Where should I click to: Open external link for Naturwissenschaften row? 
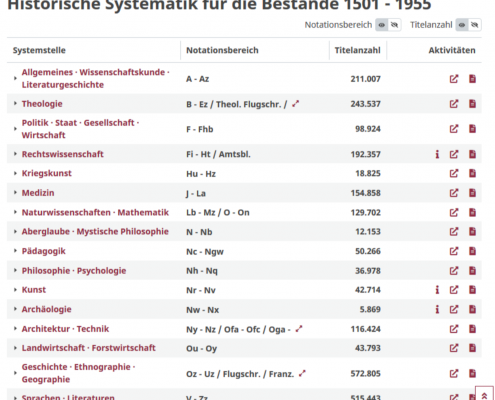[454, 212]
